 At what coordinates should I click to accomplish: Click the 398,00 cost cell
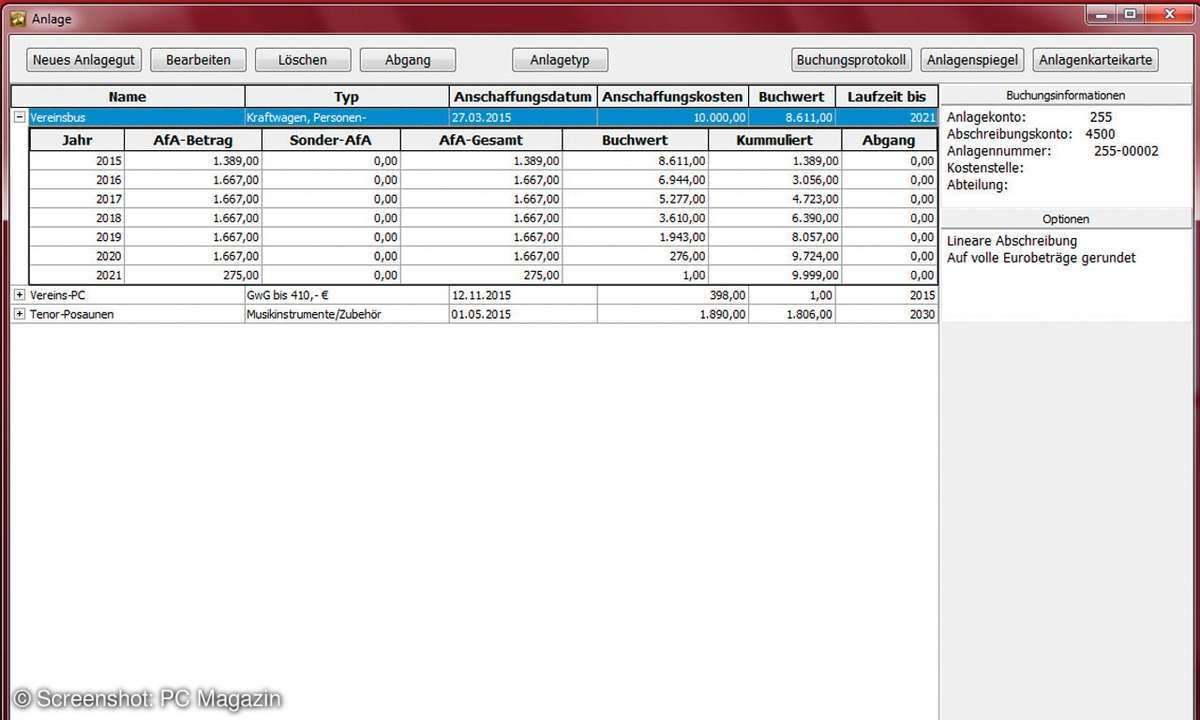tap(673, 295)
